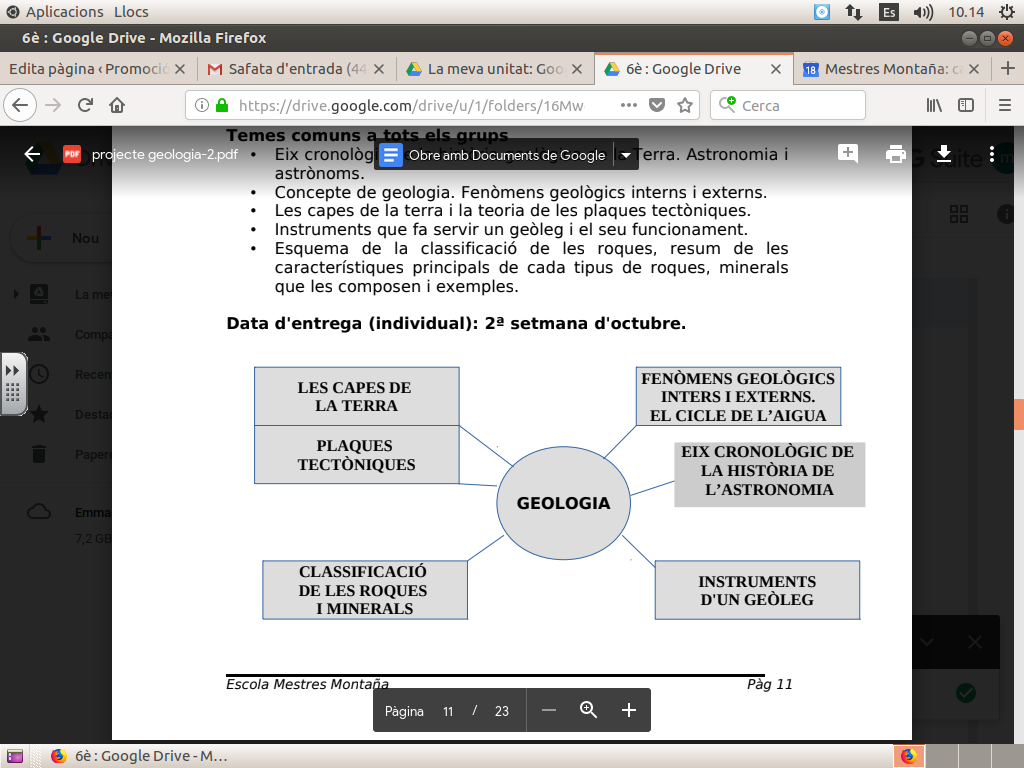Screen dimensions: 1024x768
Task: Open more actions three-dot menu in preview
Action: pyautogui.click(x=991, y=154)
